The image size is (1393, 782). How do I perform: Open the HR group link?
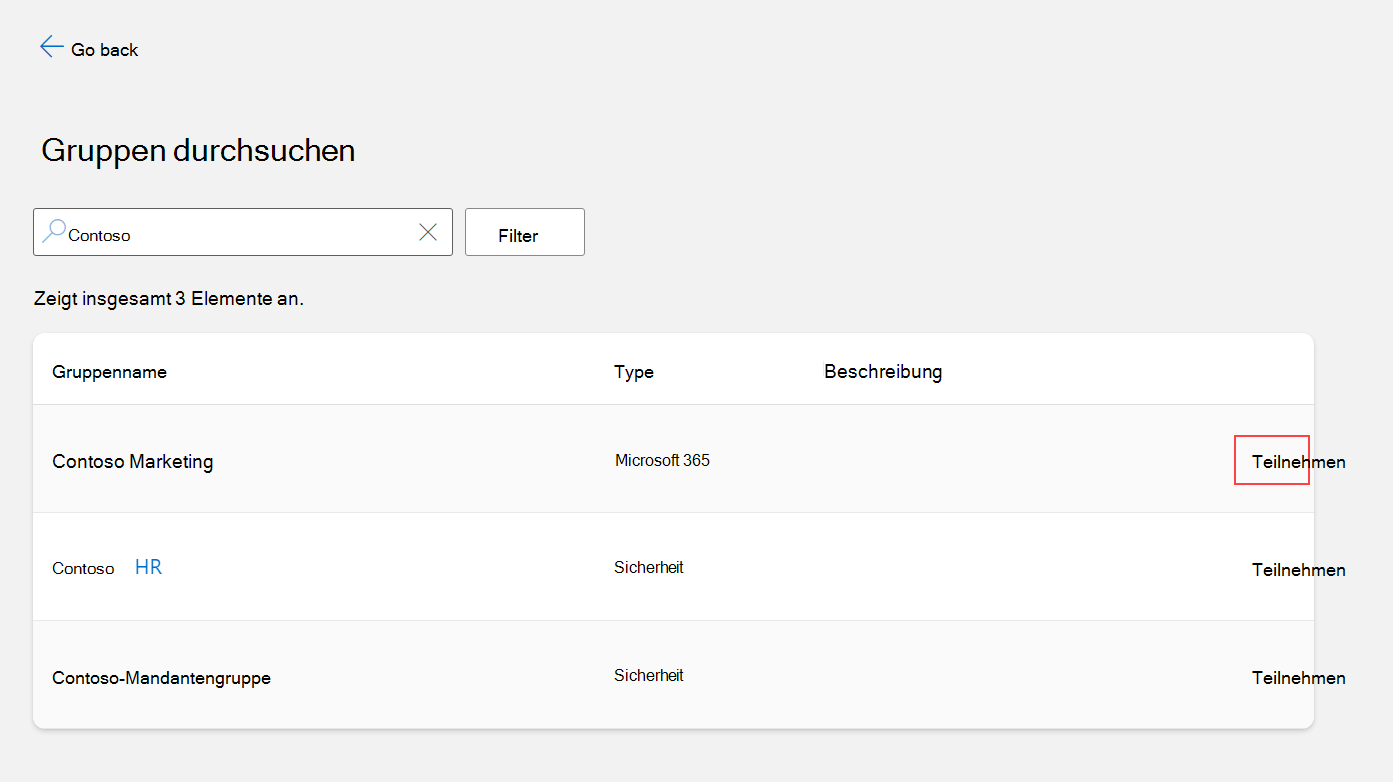point(148,568)
